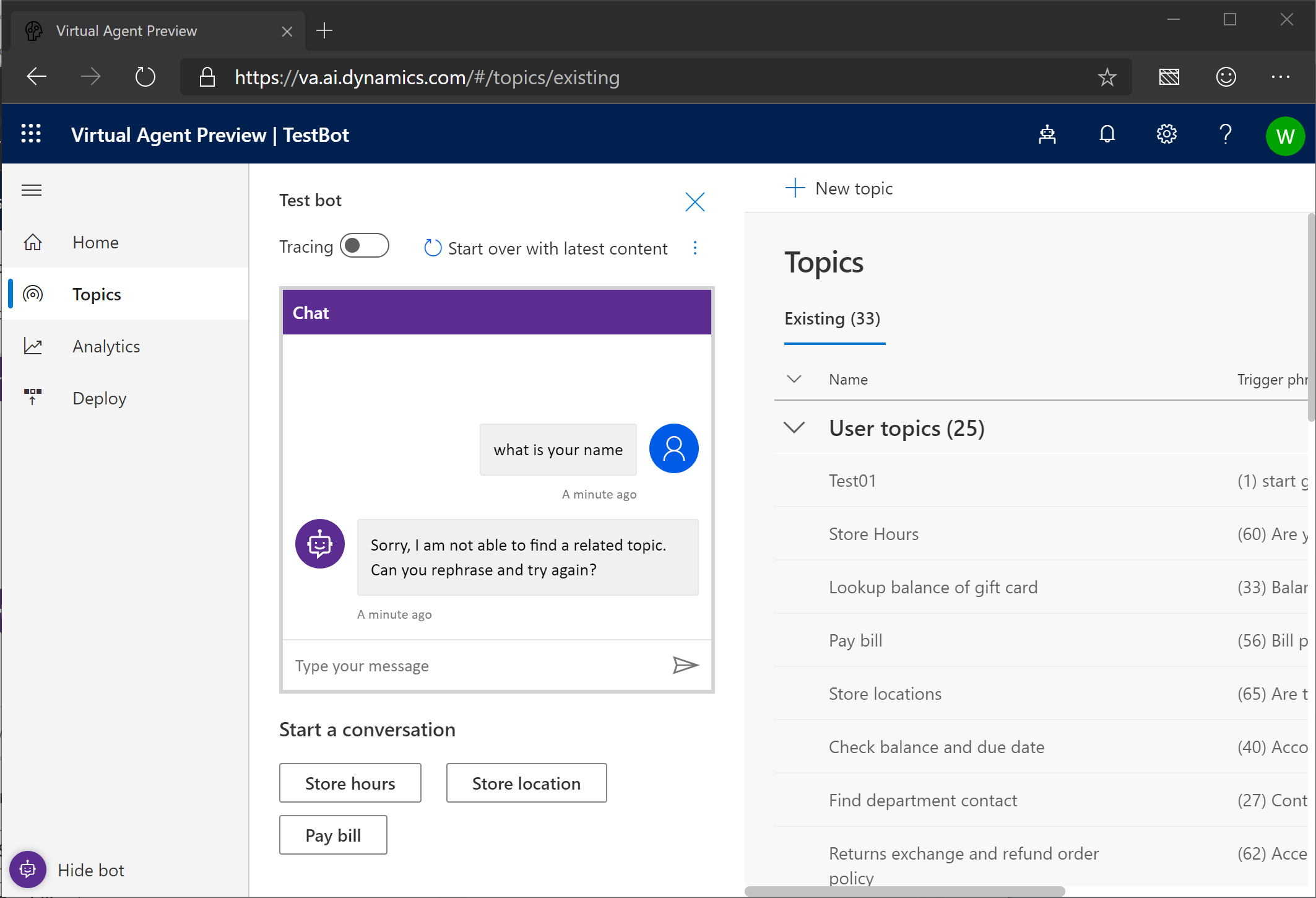Collapse sidebar with hamburger menu icon

click(x=32, y=190)
